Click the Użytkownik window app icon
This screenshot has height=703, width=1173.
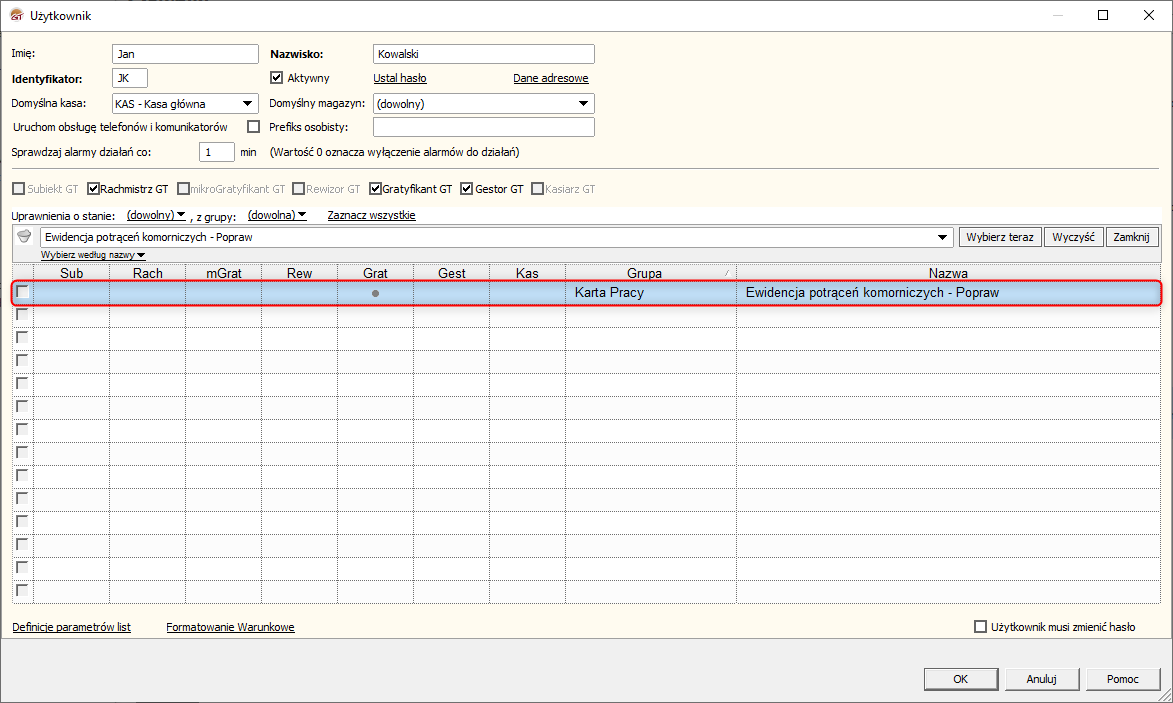[16, 15]
